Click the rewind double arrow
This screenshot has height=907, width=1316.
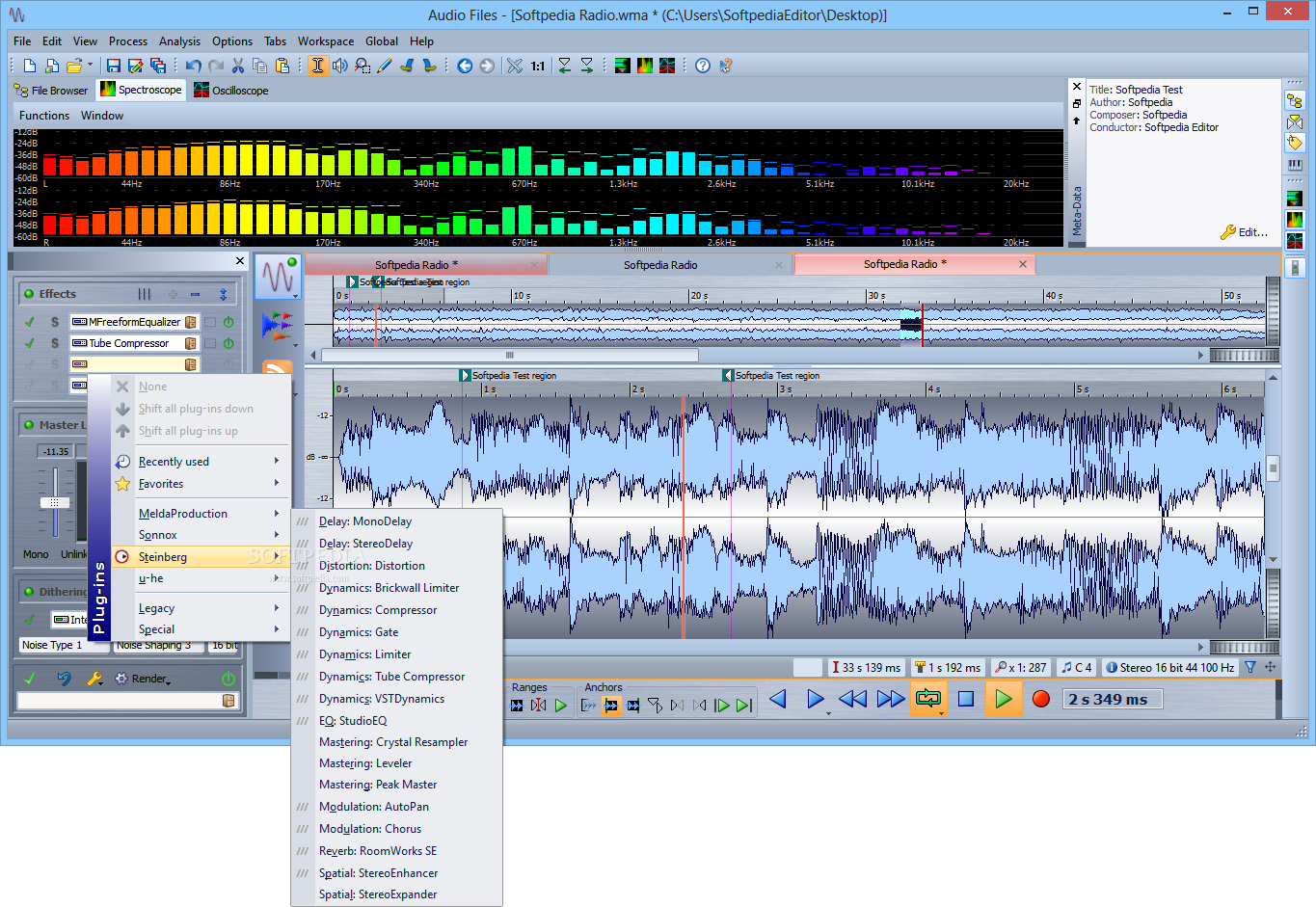[852, 699]
